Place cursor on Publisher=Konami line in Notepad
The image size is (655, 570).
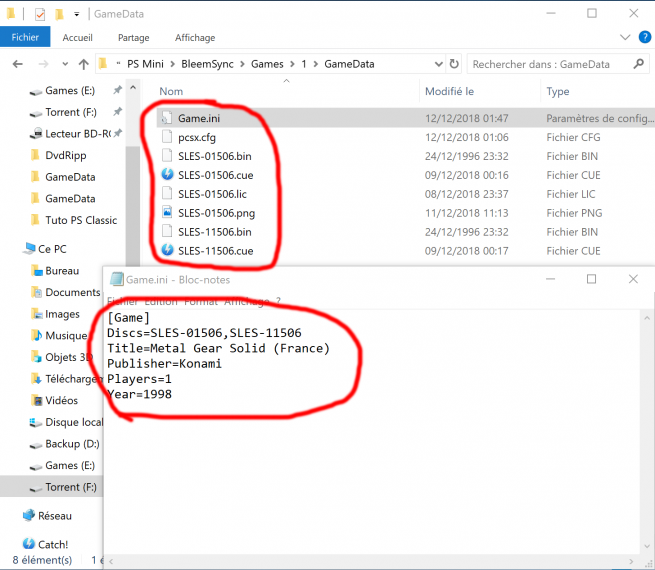point(164,364)
